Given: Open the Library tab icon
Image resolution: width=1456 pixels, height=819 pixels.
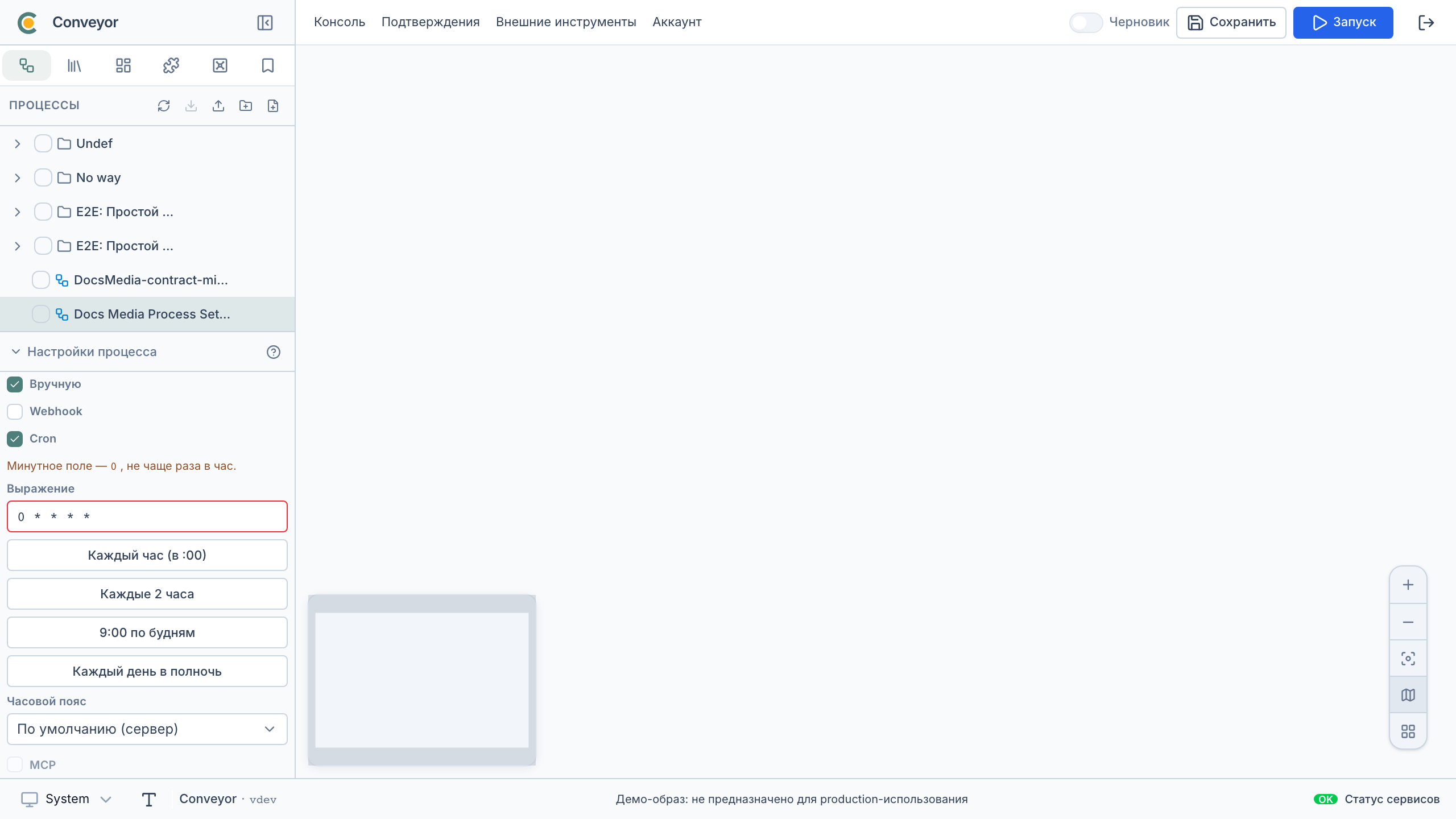Looking at the screenshot, I should pos(75,65).
